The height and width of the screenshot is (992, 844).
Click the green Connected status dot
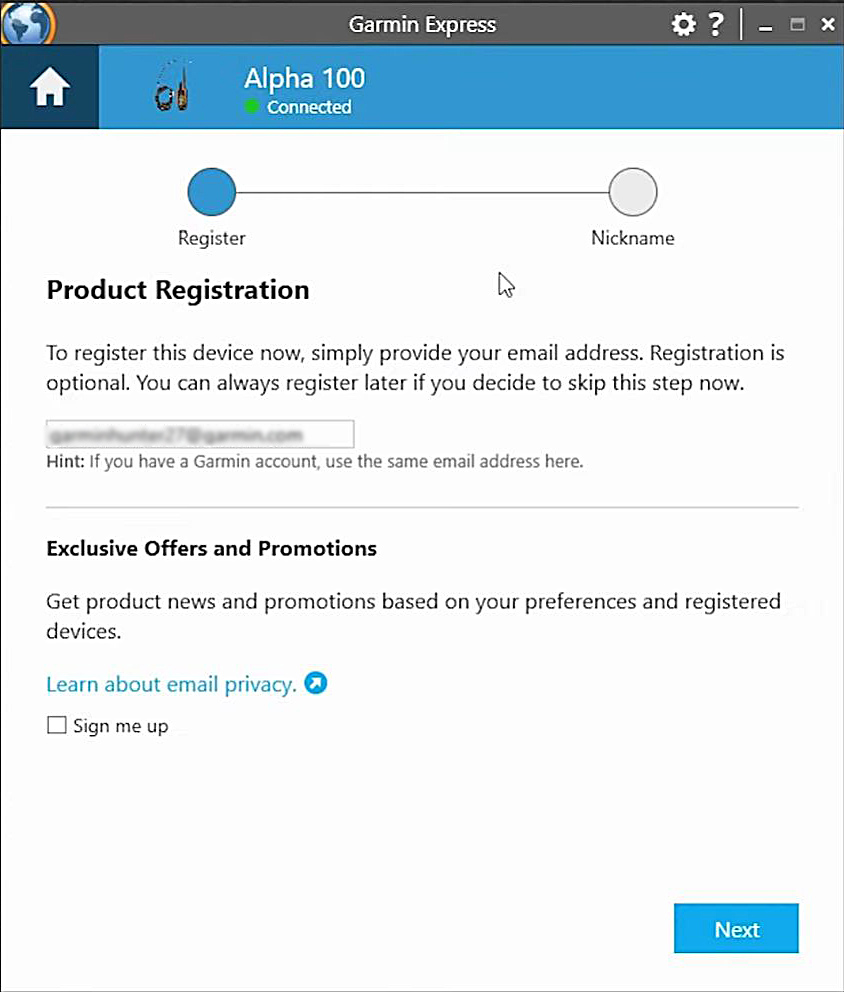click(251, 107)
